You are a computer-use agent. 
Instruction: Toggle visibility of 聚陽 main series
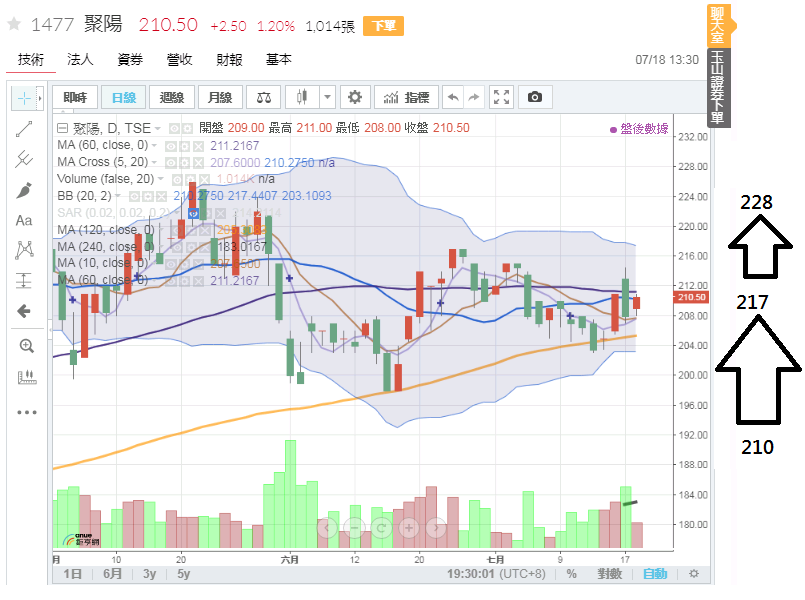click(x=175, y=128)
